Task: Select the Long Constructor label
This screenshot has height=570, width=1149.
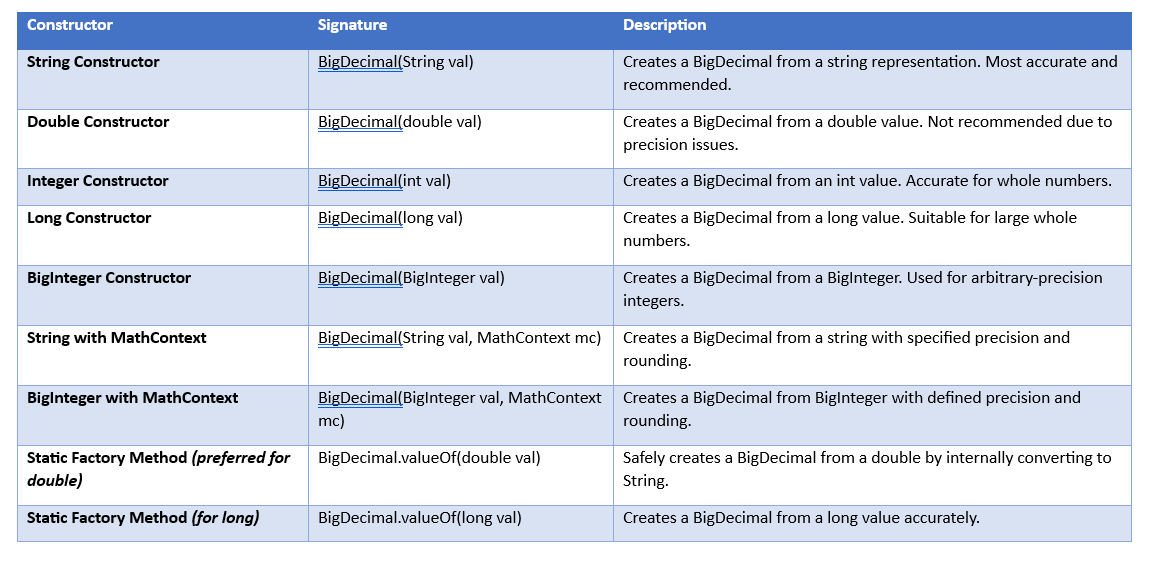Action: tap(89, 218)
